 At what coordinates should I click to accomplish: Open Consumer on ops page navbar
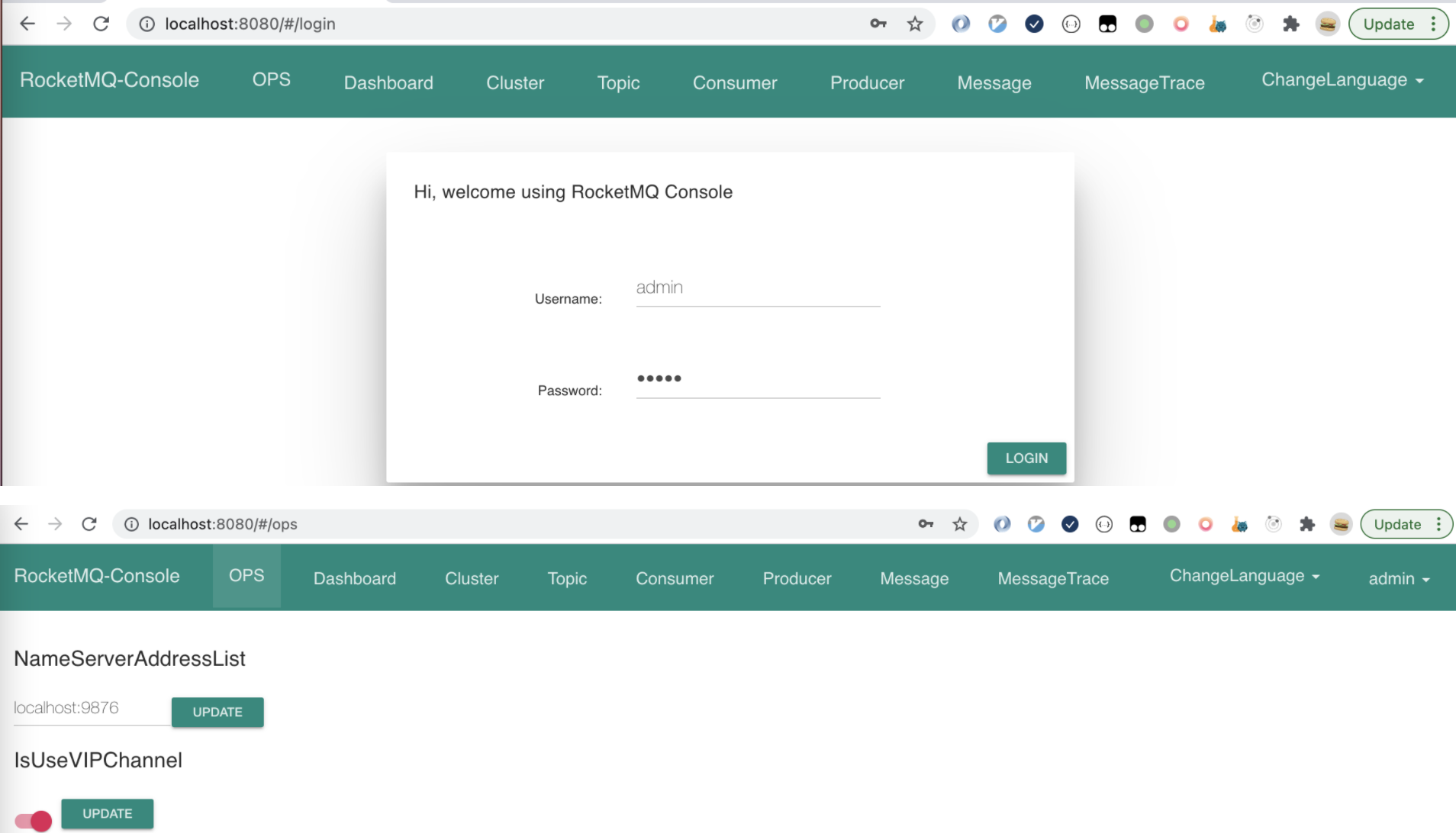click(675, 579)
